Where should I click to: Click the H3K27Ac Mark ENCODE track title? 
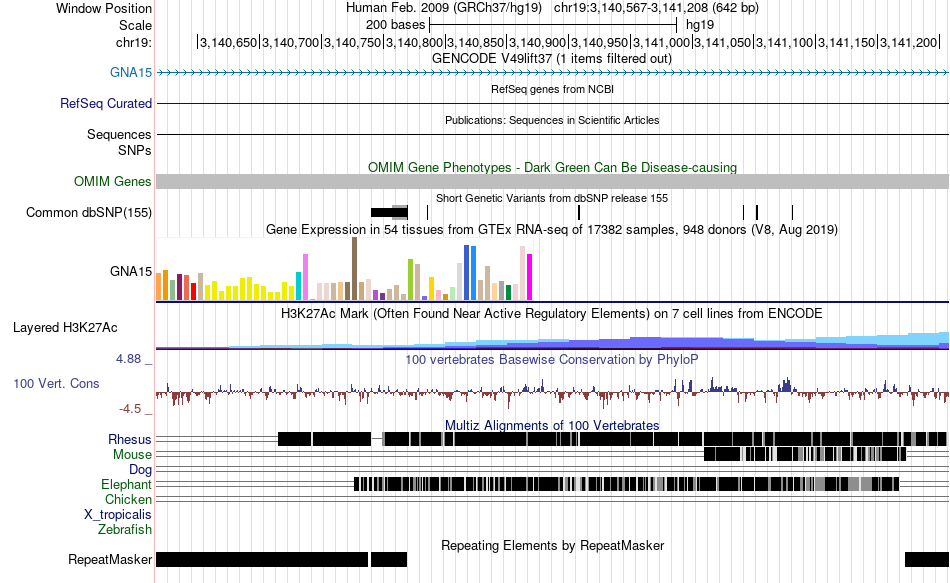coord(552,313)
